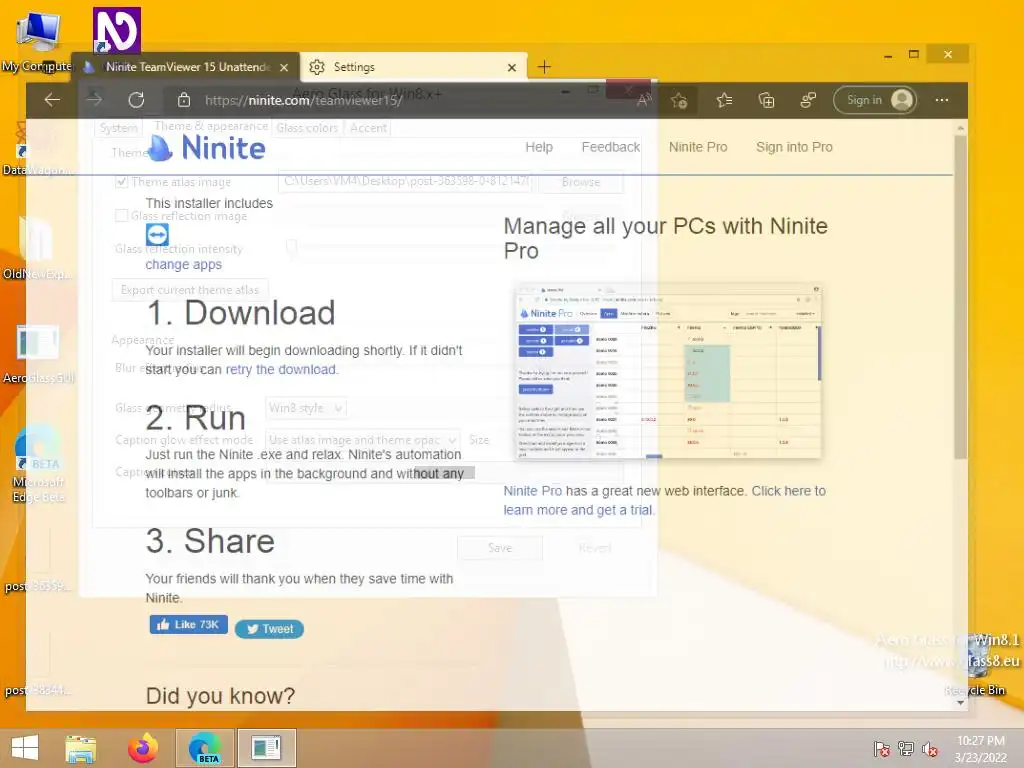
Task: Click the learn more and get a trial link
Action: click(x=578, y=510)
